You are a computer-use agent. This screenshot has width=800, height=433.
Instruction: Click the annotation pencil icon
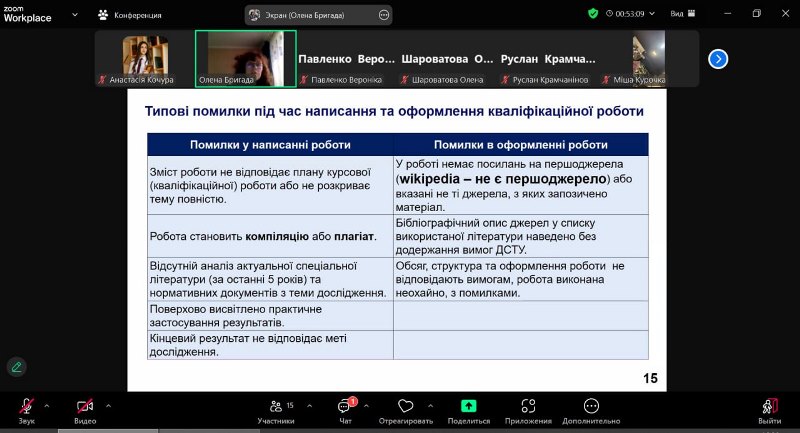[16, 367]
